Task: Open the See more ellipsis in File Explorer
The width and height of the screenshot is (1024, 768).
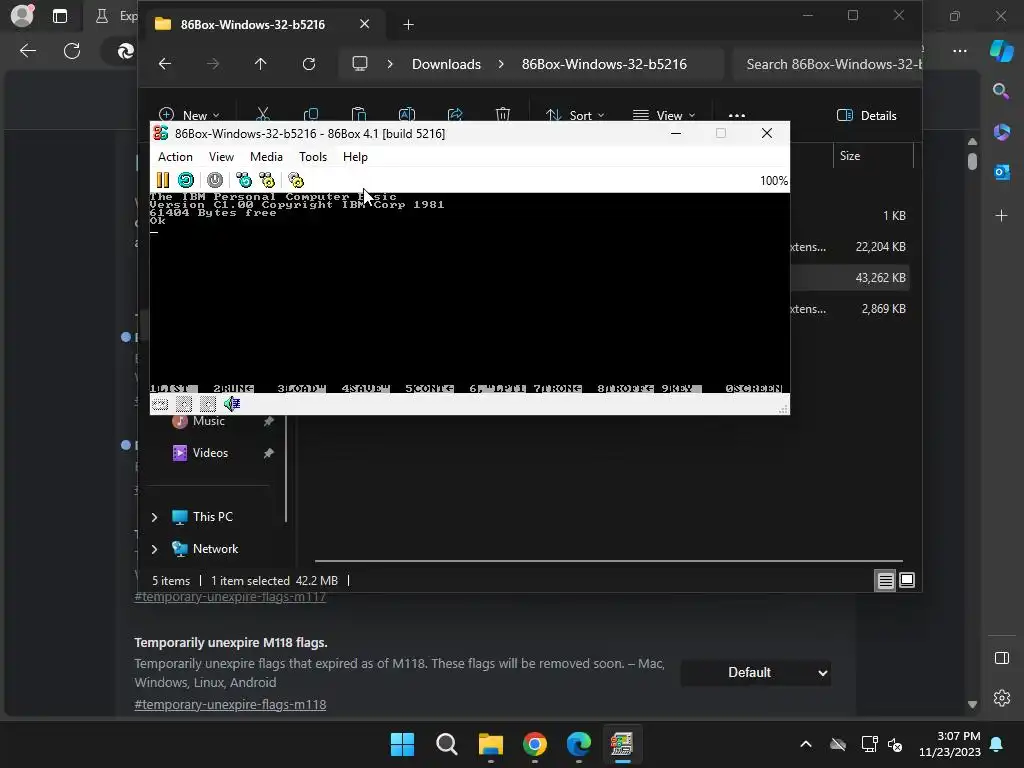Action: point(737,116)
